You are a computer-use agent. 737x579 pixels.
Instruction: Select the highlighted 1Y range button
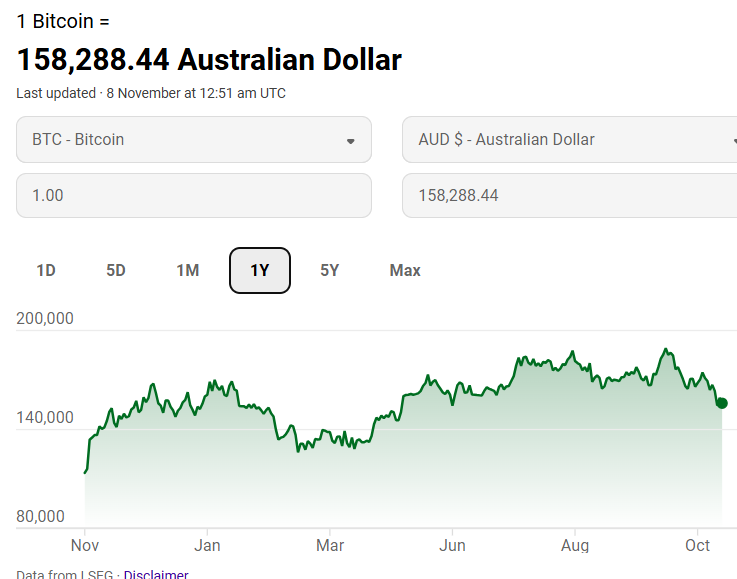[260, 270]
